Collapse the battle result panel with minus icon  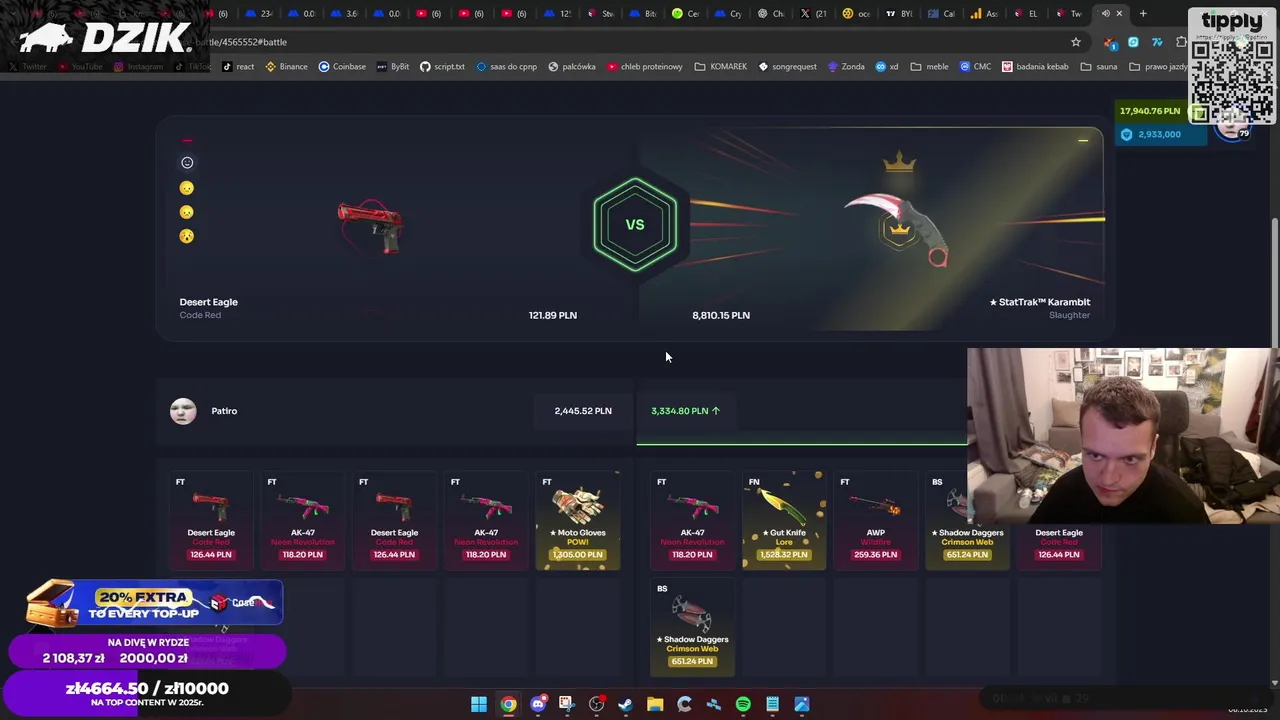point(1083,141)
